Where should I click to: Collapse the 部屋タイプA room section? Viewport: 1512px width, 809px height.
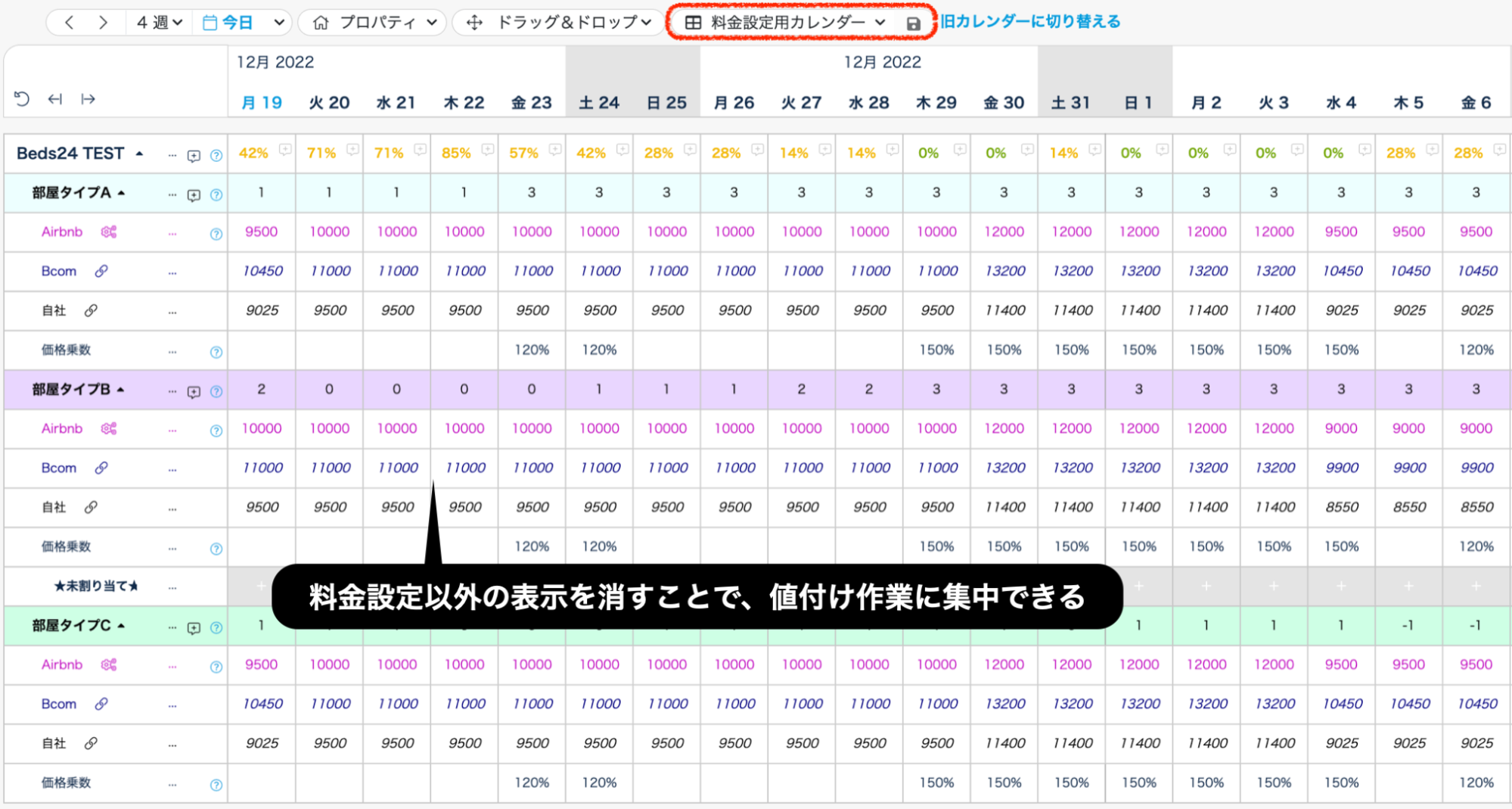click(x=121, y=193)
